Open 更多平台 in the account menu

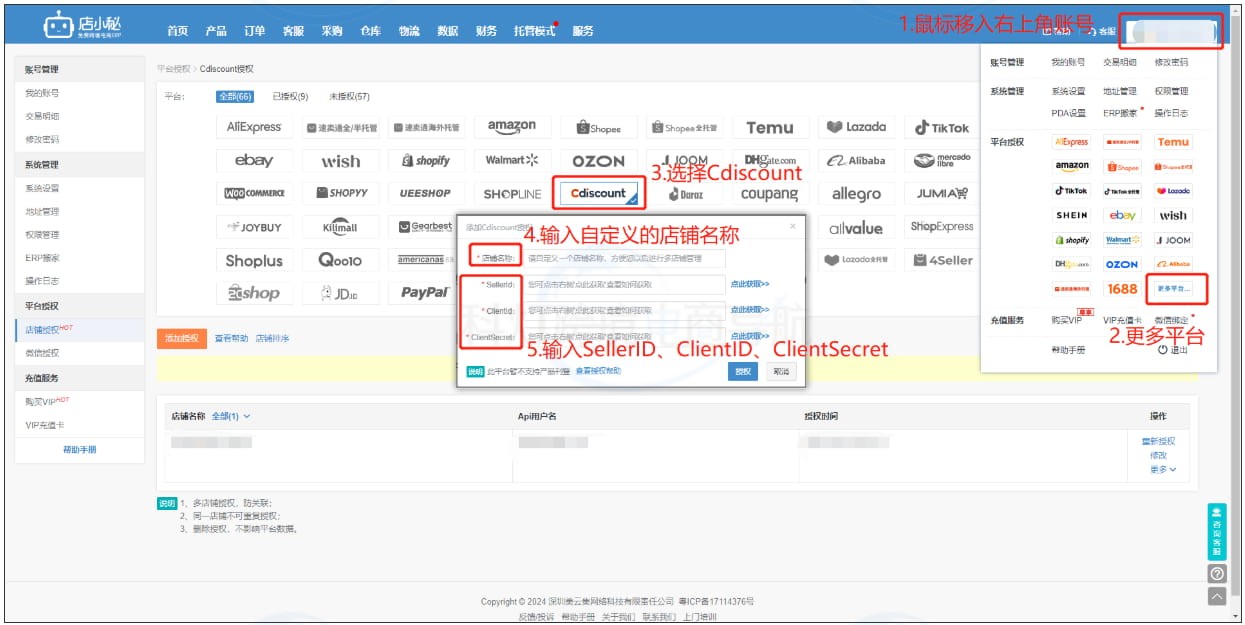pyautogui.click(x=1173, y=288)
